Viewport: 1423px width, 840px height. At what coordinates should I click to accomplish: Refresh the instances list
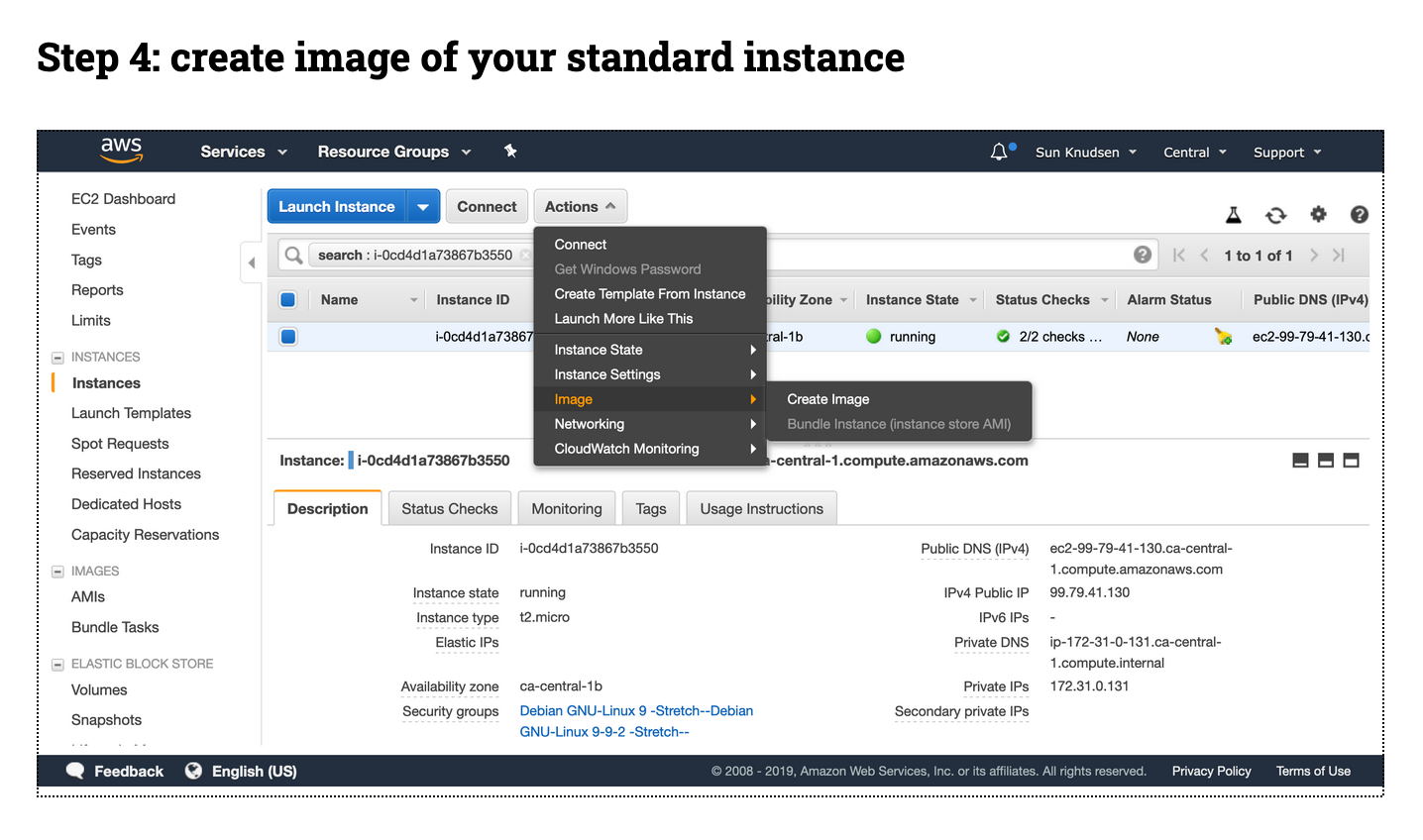[x=1276, y=214]
